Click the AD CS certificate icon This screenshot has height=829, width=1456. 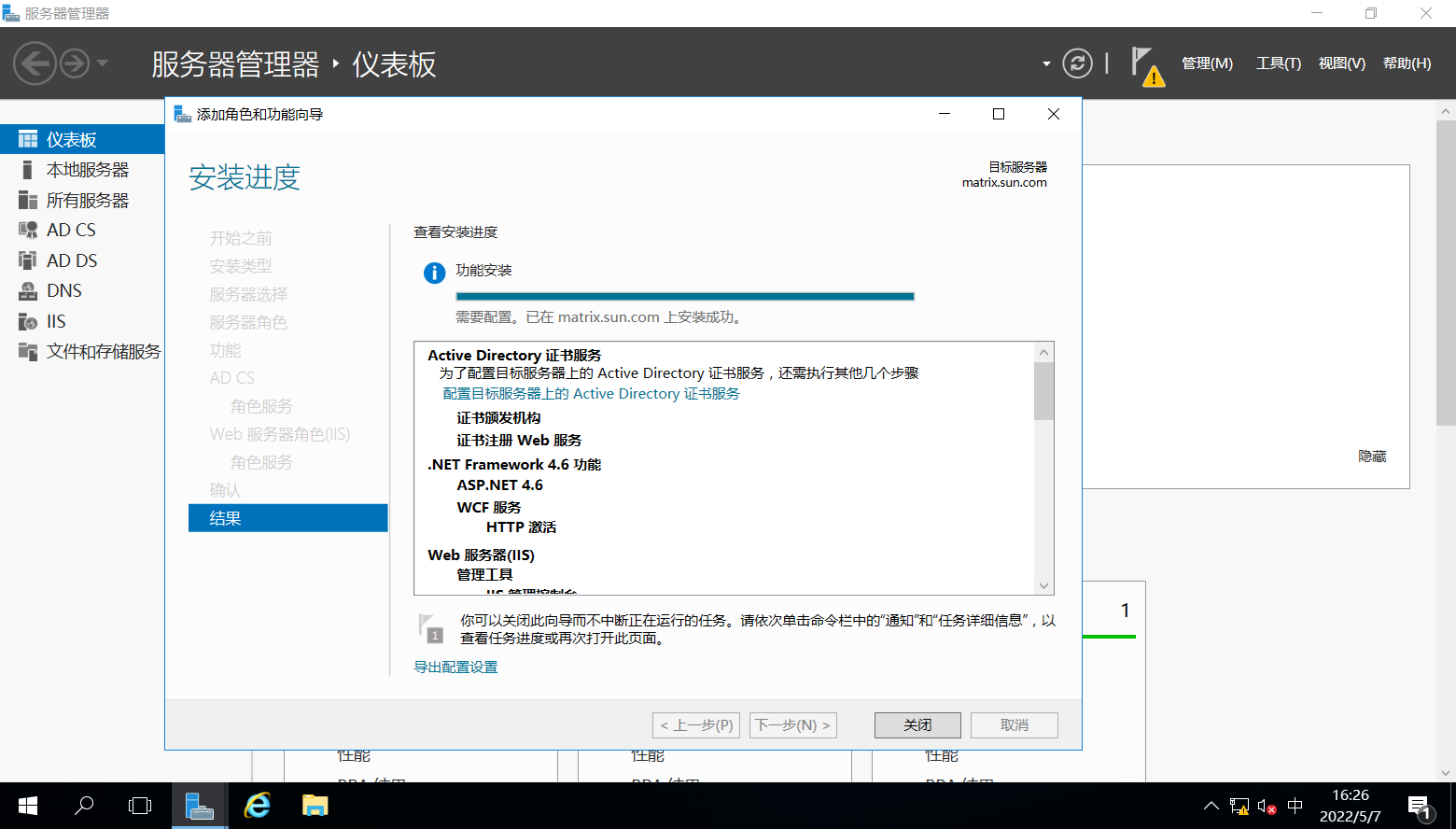pos(28,230)
